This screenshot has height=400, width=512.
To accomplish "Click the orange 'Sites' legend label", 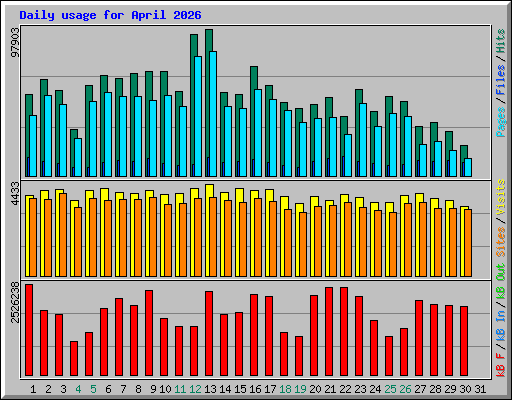I will click(x=501, y=242).
